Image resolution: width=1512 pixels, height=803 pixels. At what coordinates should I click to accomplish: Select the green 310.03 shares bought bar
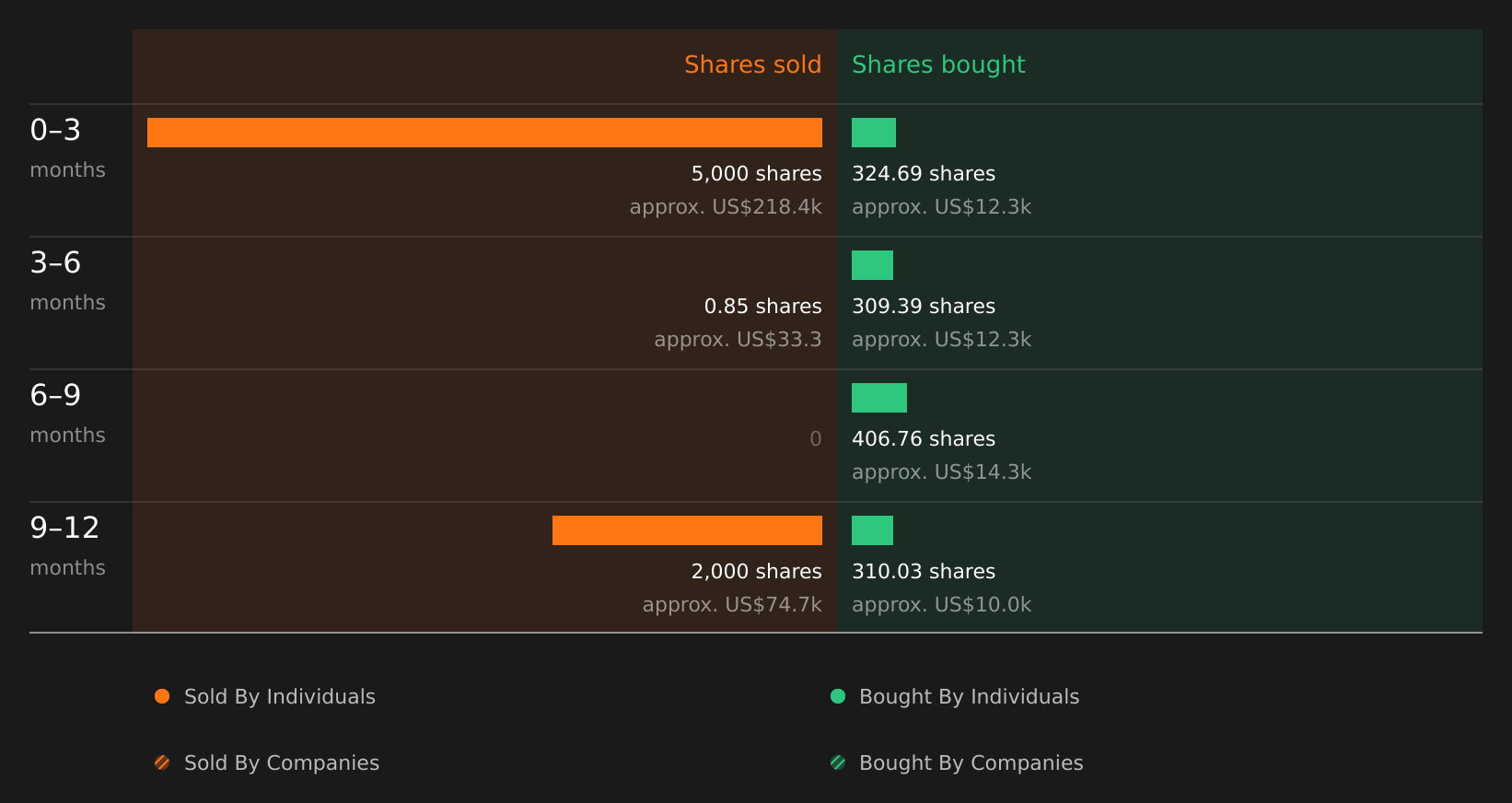point(872,530)
